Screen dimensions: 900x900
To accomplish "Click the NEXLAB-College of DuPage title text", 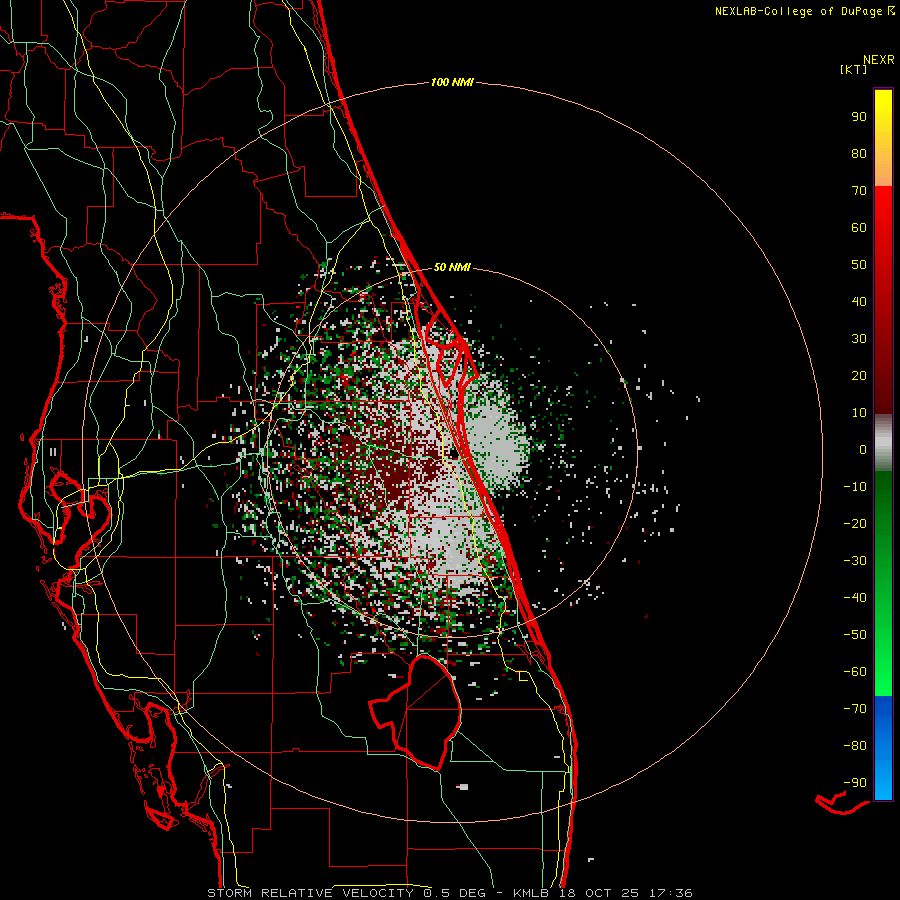I will coord(804,11).
